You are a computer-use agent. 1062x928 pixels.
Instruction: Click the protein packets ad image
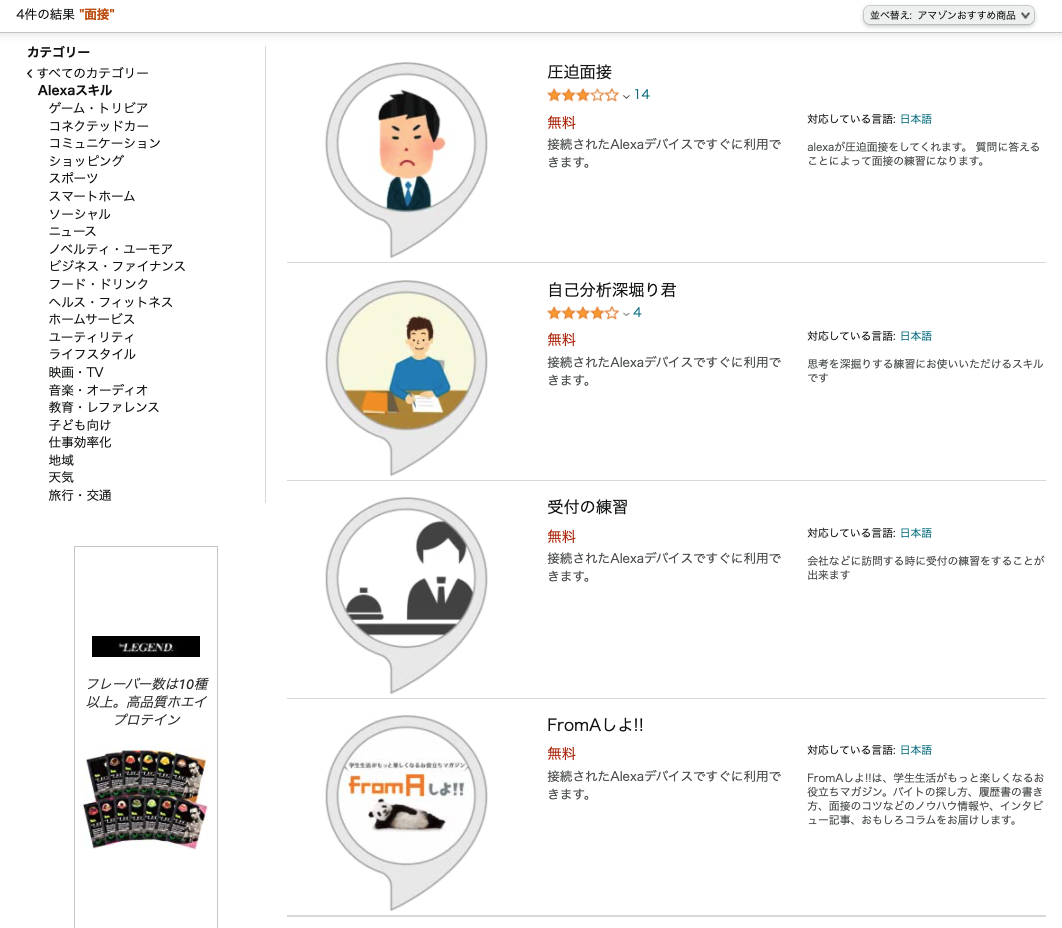click(145, 799)
